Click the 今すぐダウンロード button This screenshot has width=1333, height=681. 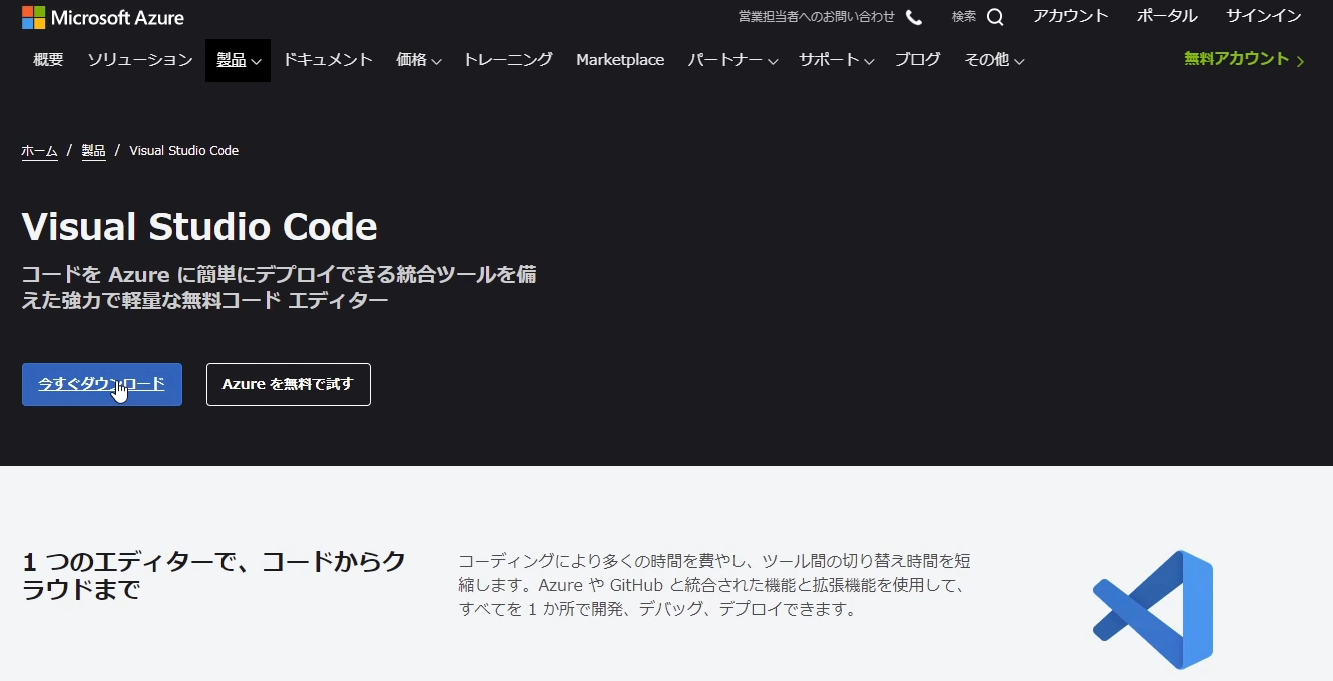tap(102, 384)
